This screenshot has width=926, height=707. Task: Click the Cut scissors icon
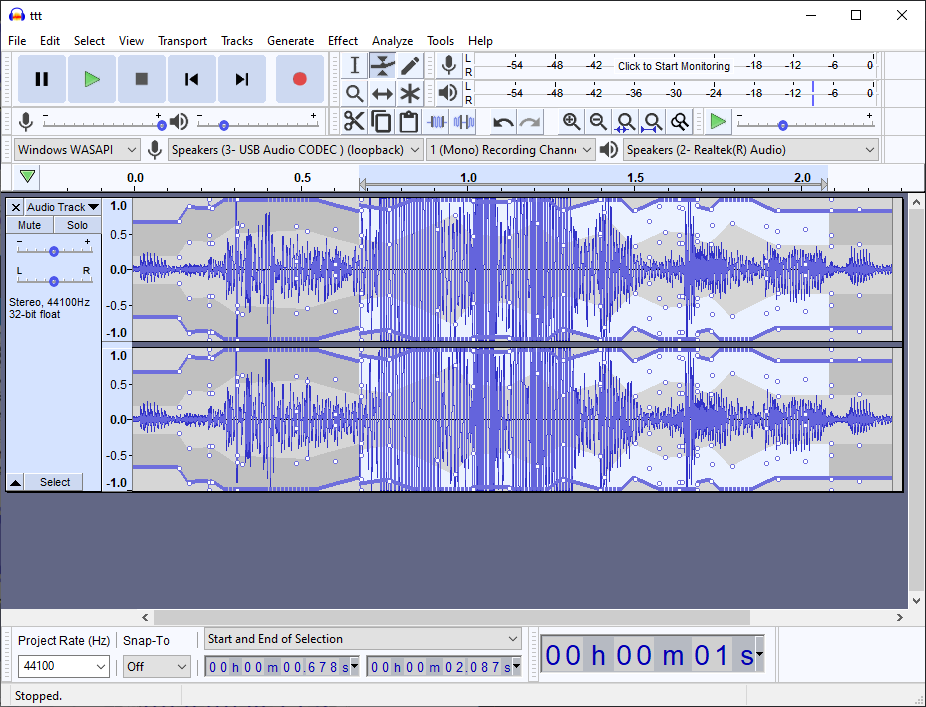click(x=354, y=122)
